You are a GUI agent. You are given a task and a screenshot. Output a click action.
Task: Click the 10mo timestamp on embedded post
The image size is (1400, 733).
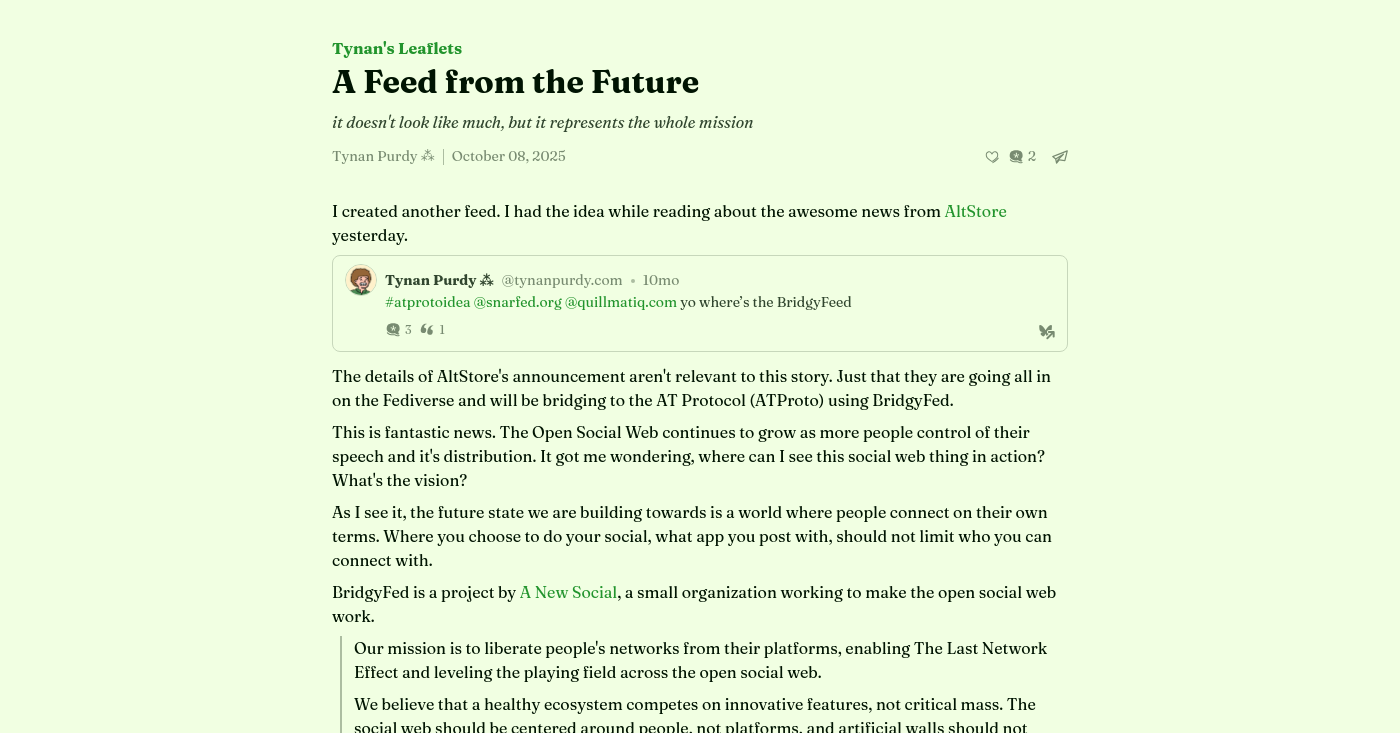pos(661,280)
